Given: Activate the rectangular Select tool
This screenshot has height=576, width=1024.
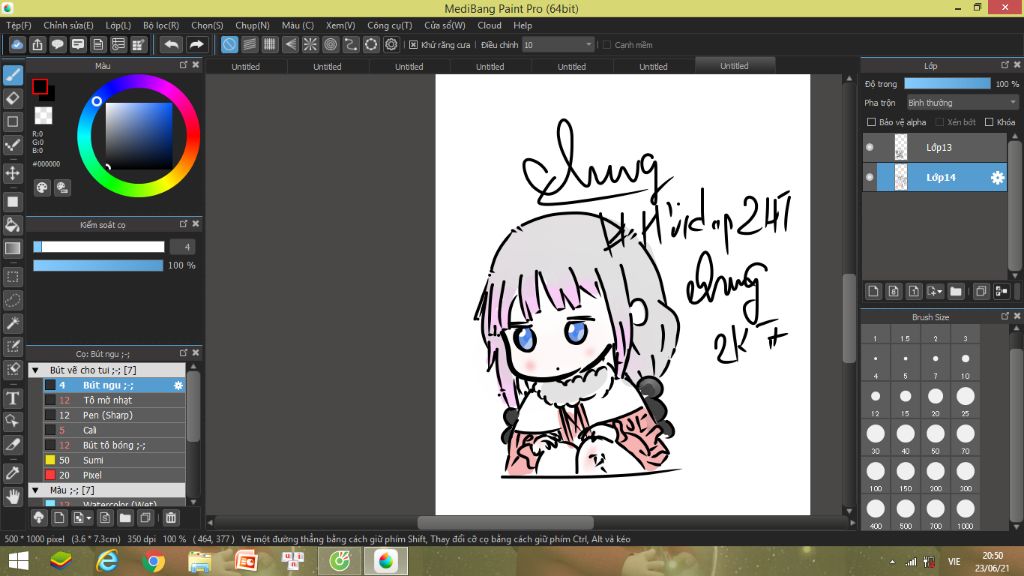Looking at the screenshot, I should (12, 277).
